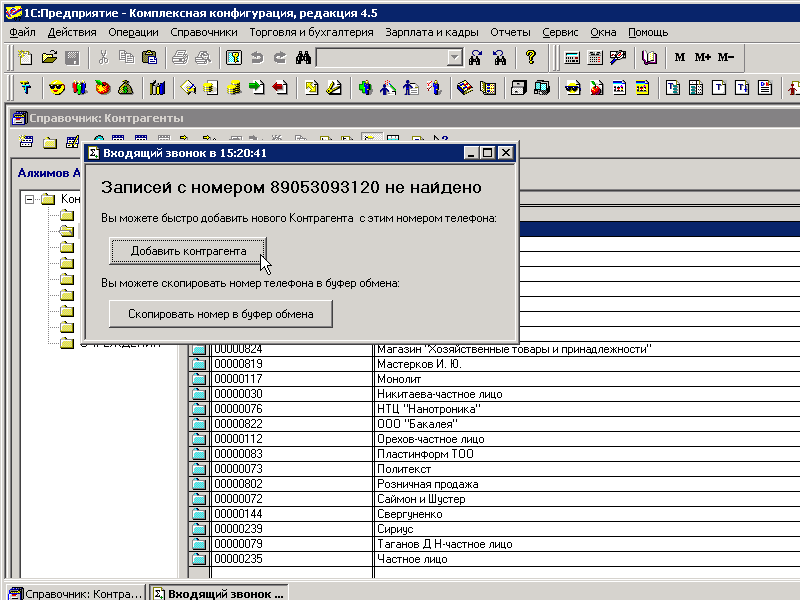Open the Отчеты menu

click(x=510, y=32)
